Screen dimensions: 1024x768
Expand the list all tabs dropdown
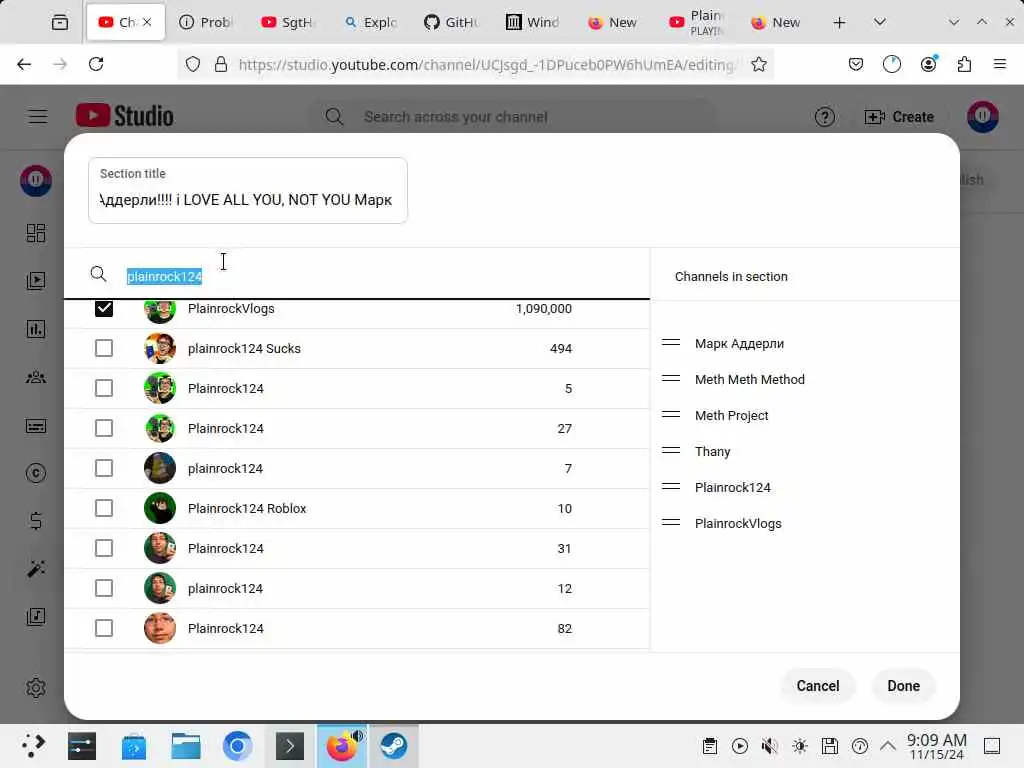[880, 22]
